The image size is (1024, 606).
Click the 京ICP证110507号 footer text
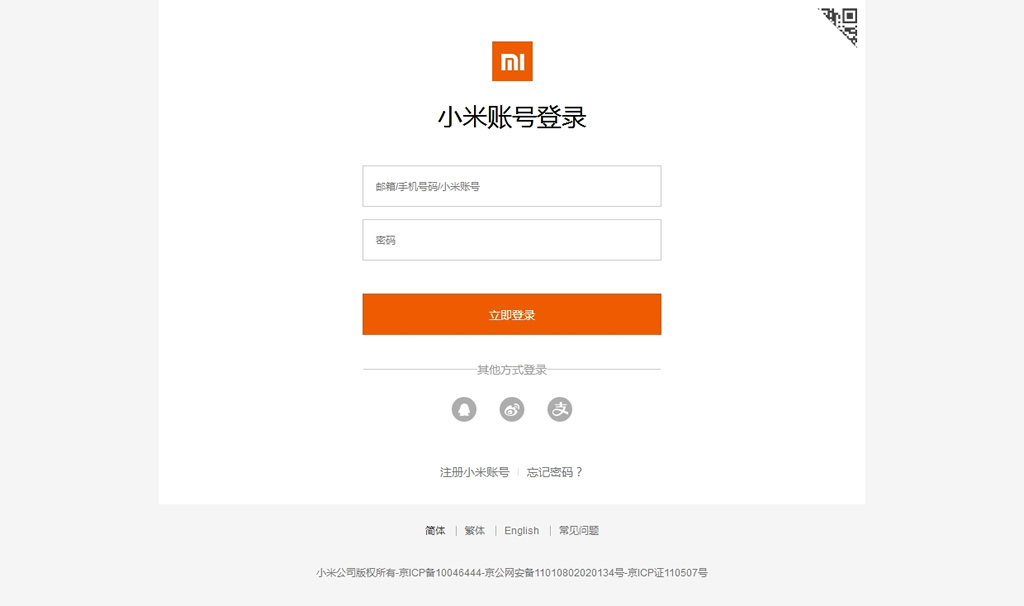pyautogui.click(x=667, y=573)
